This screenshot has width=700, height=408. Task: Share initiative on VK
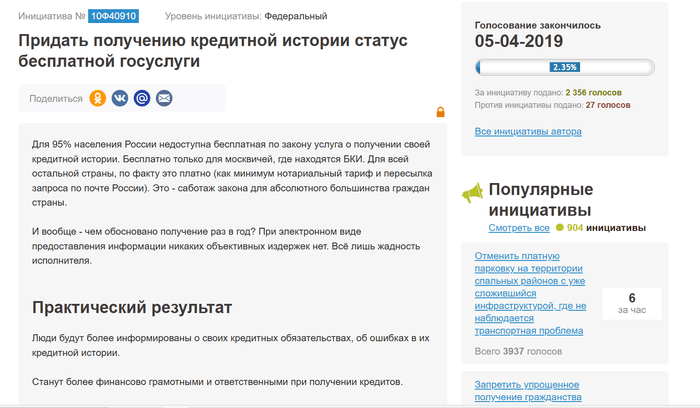(120, 98)
